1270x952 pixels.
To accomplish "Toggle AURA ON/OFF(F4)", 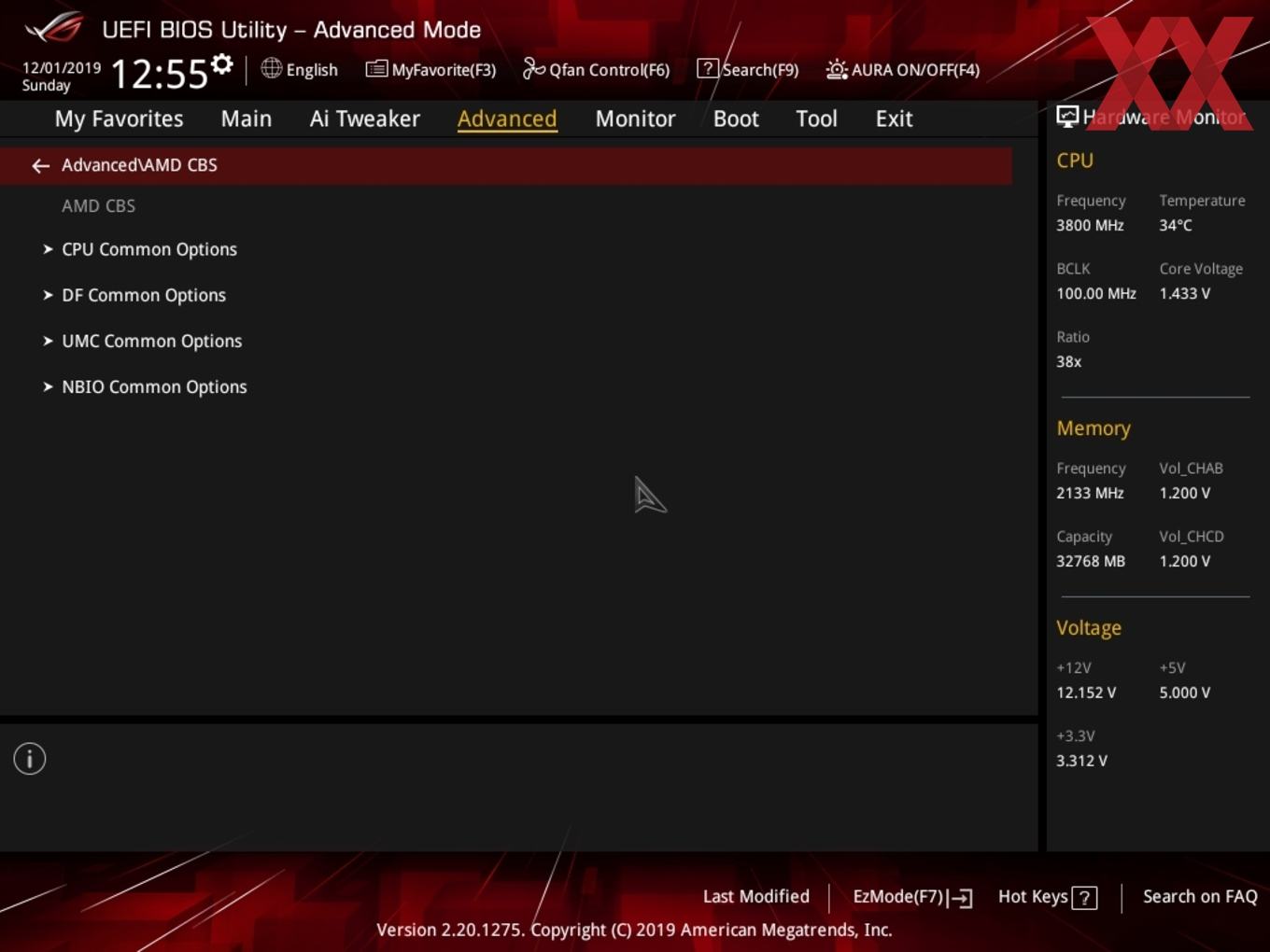I will coord(915,70).
